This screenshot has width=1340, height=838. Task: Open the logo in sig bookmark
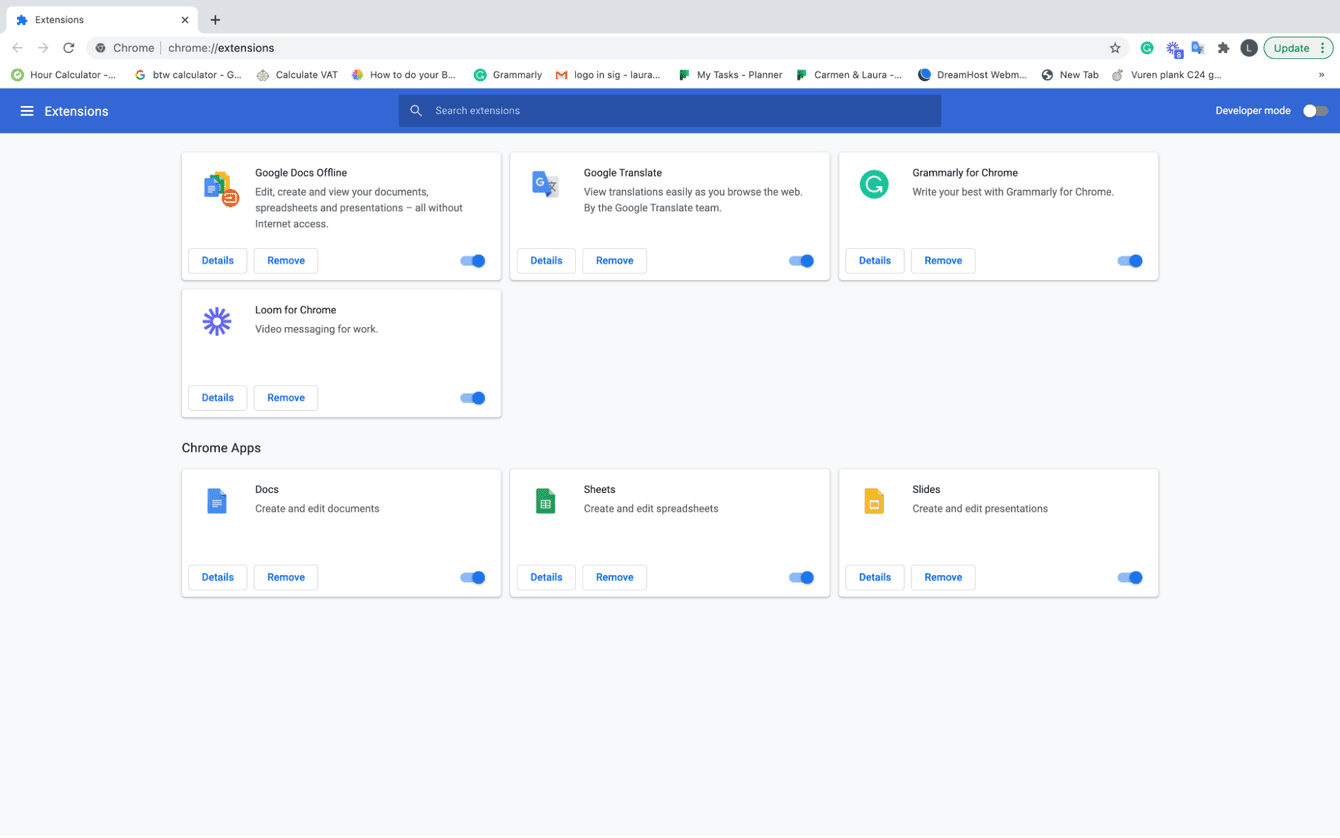(x=608, y=75)
